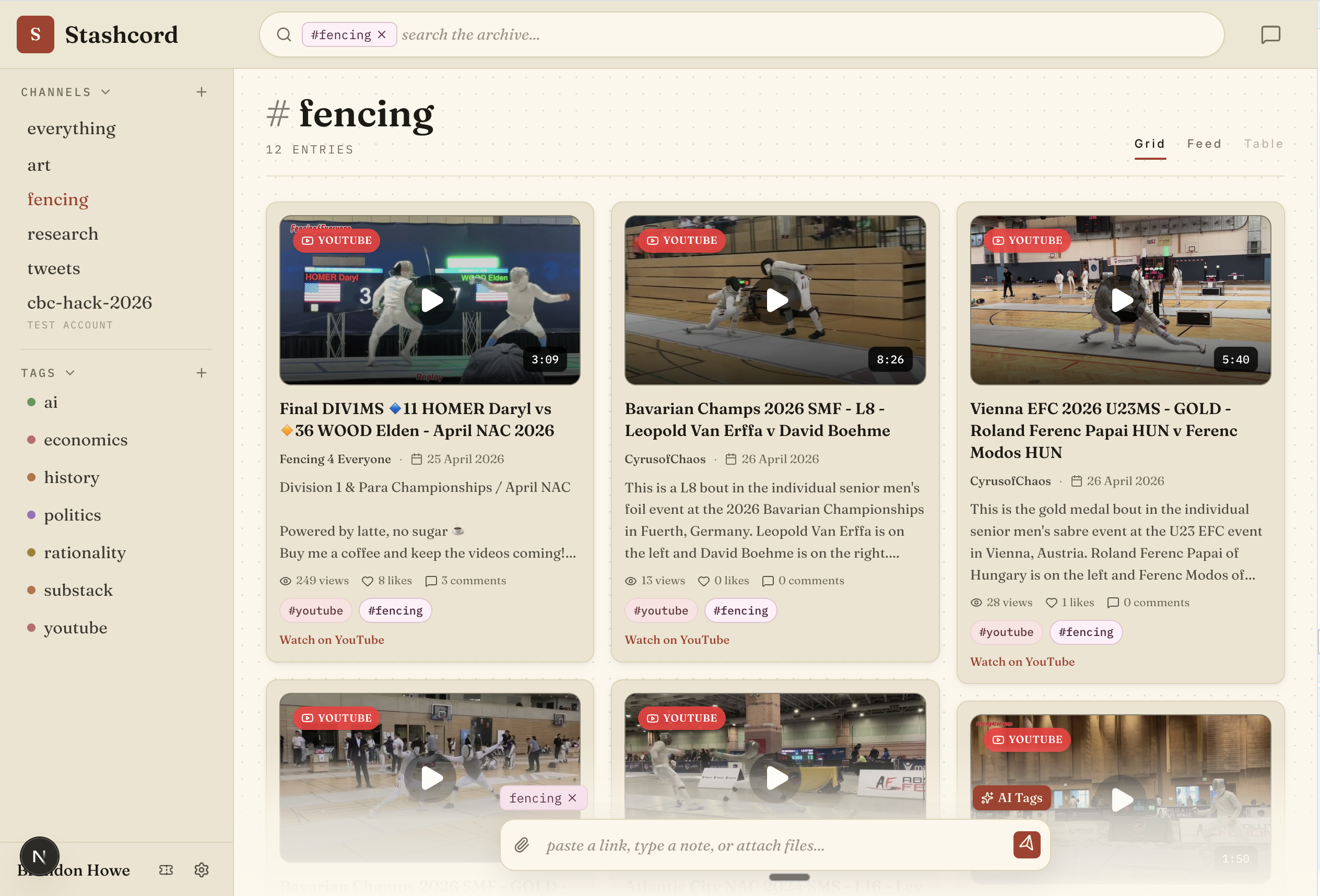Switch to the Feed view tab

click(1204, 144)
